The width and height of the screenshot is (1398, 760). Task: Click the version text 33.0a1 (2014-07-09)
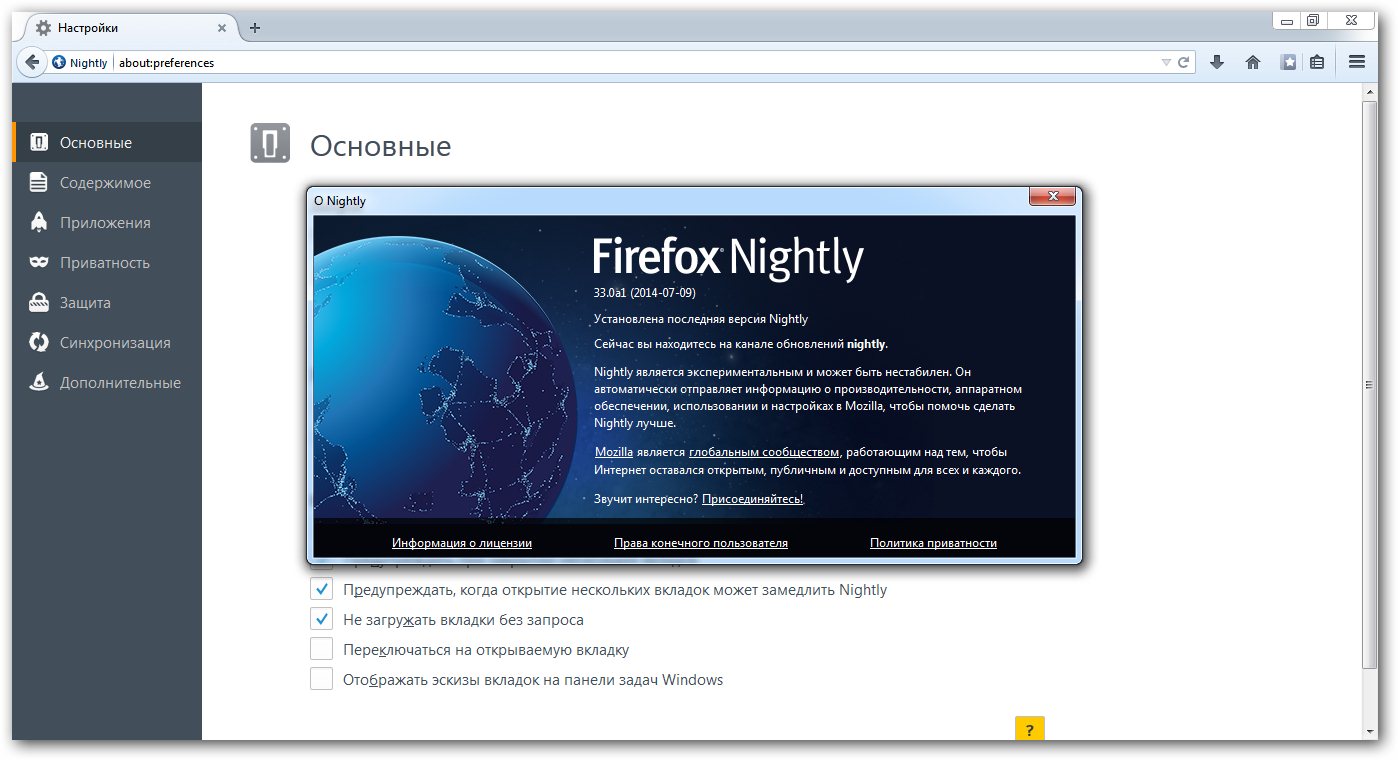[x=644, y=292]
